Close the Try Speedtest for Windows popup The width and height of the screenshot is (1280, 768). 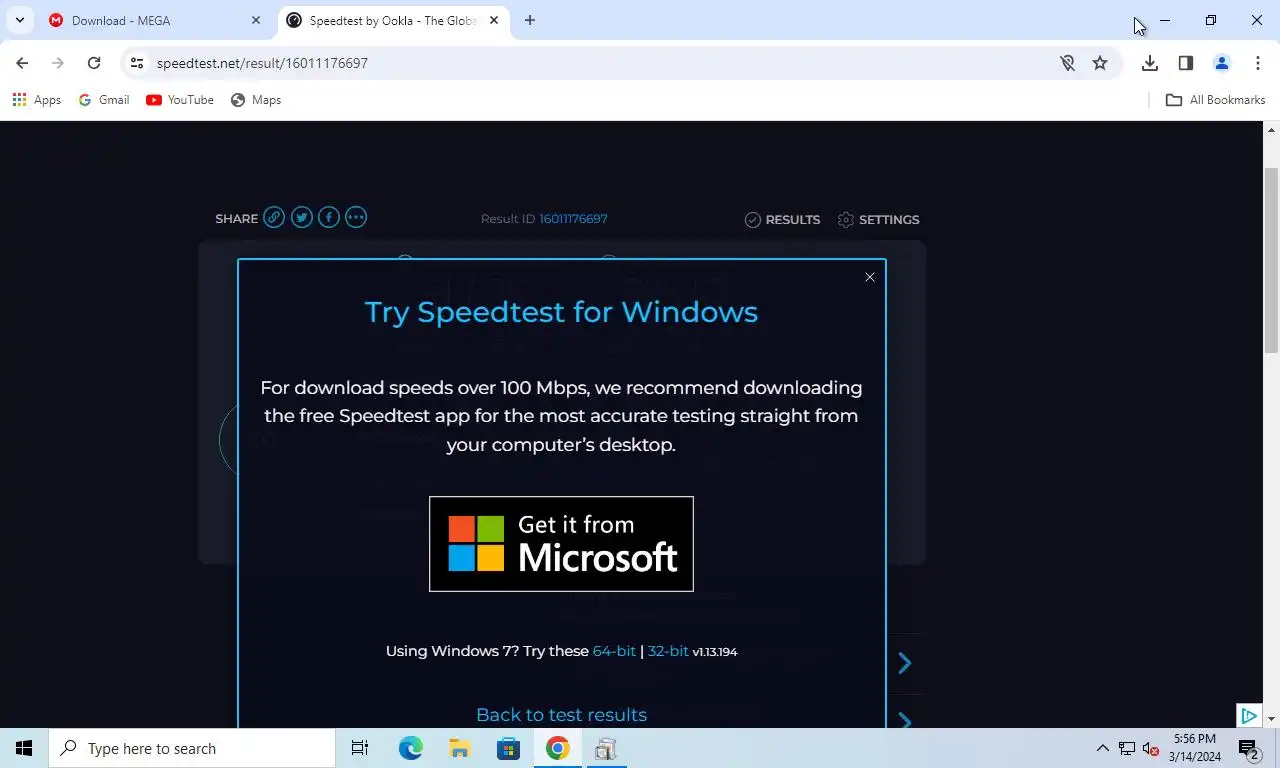click(870, 277)
